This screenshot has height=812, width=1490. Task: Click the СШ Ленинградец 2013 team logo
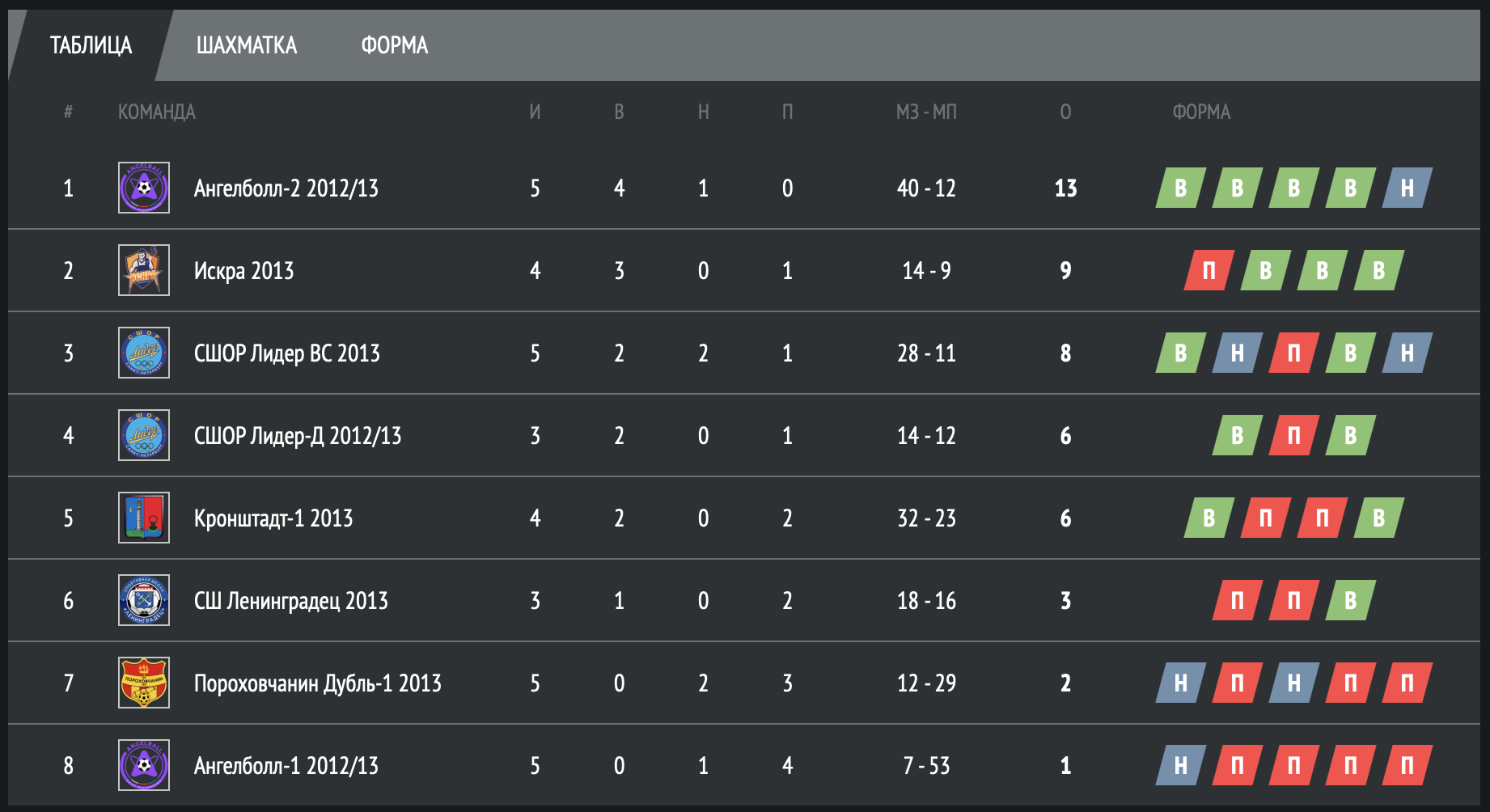point(144,600)
